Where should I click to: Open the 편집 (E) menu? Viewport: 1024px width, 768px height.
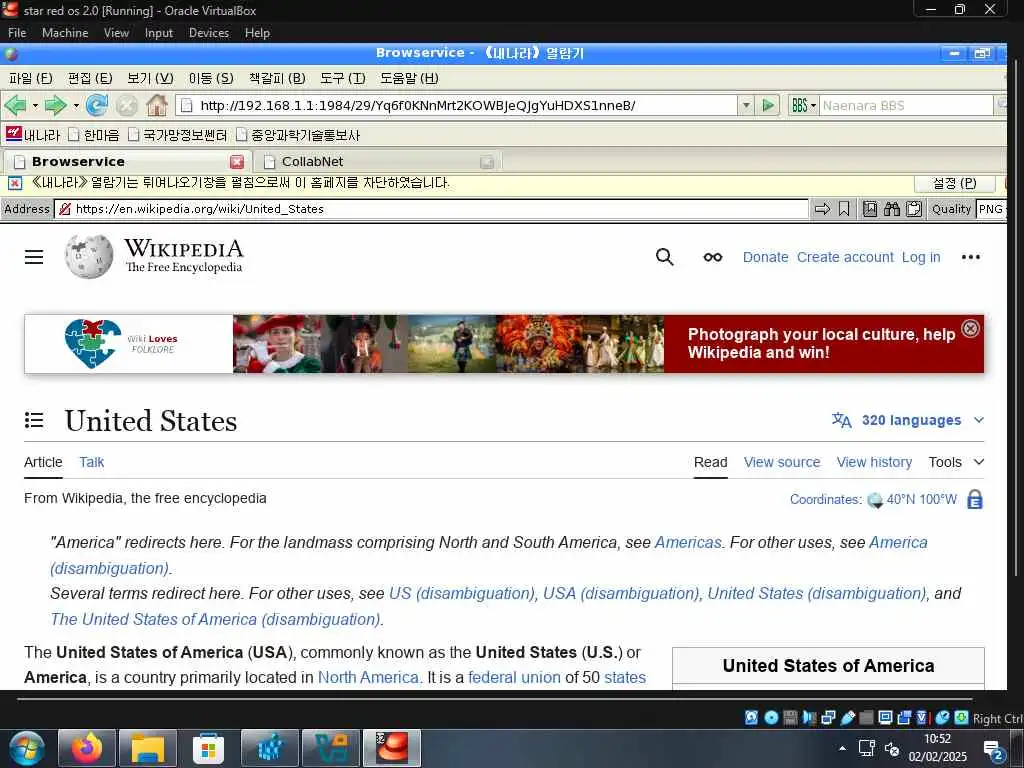point(90,78)
